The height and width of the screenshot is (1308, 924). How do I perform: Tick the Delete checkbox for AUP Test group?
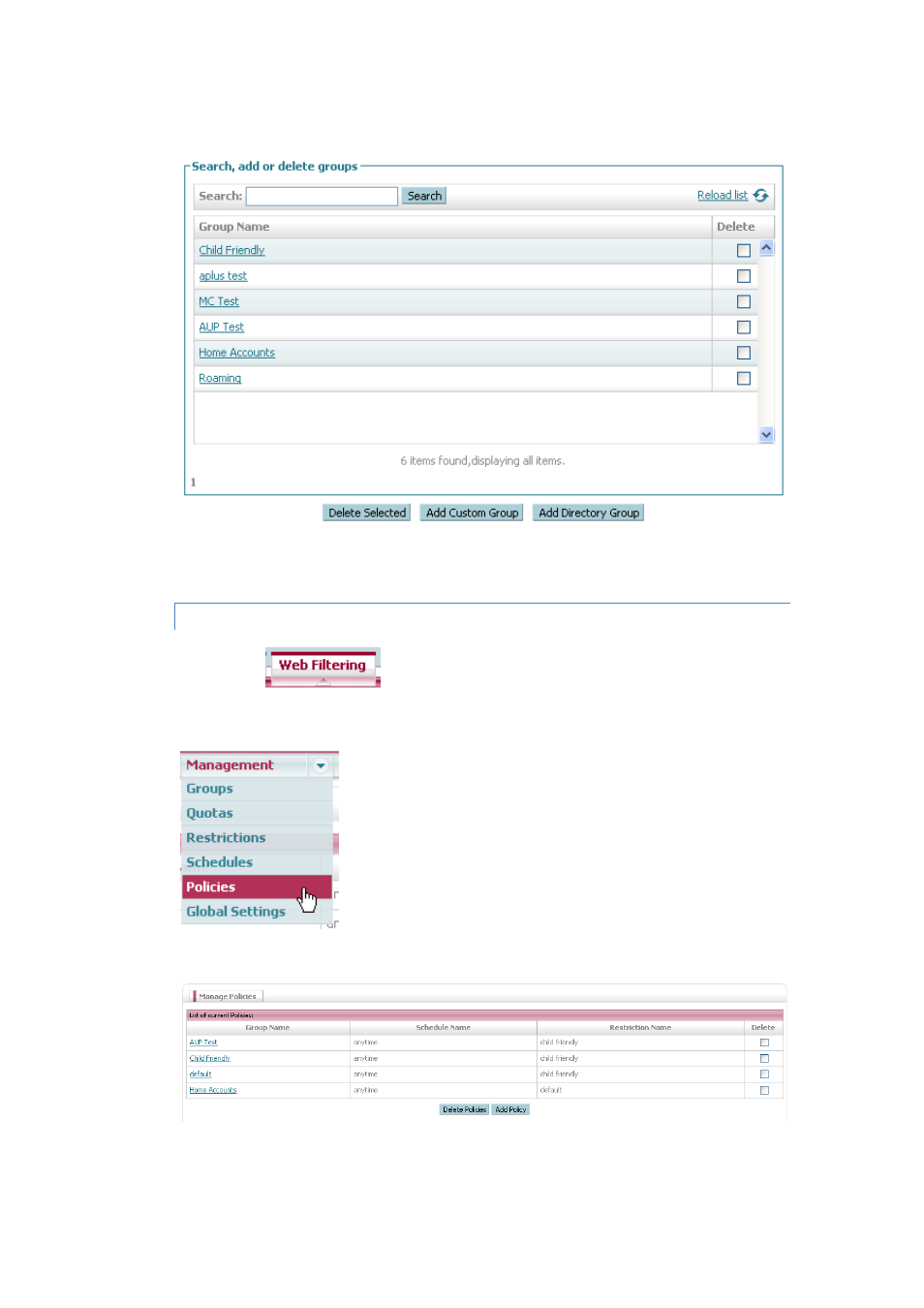click(x=744, y=327)
